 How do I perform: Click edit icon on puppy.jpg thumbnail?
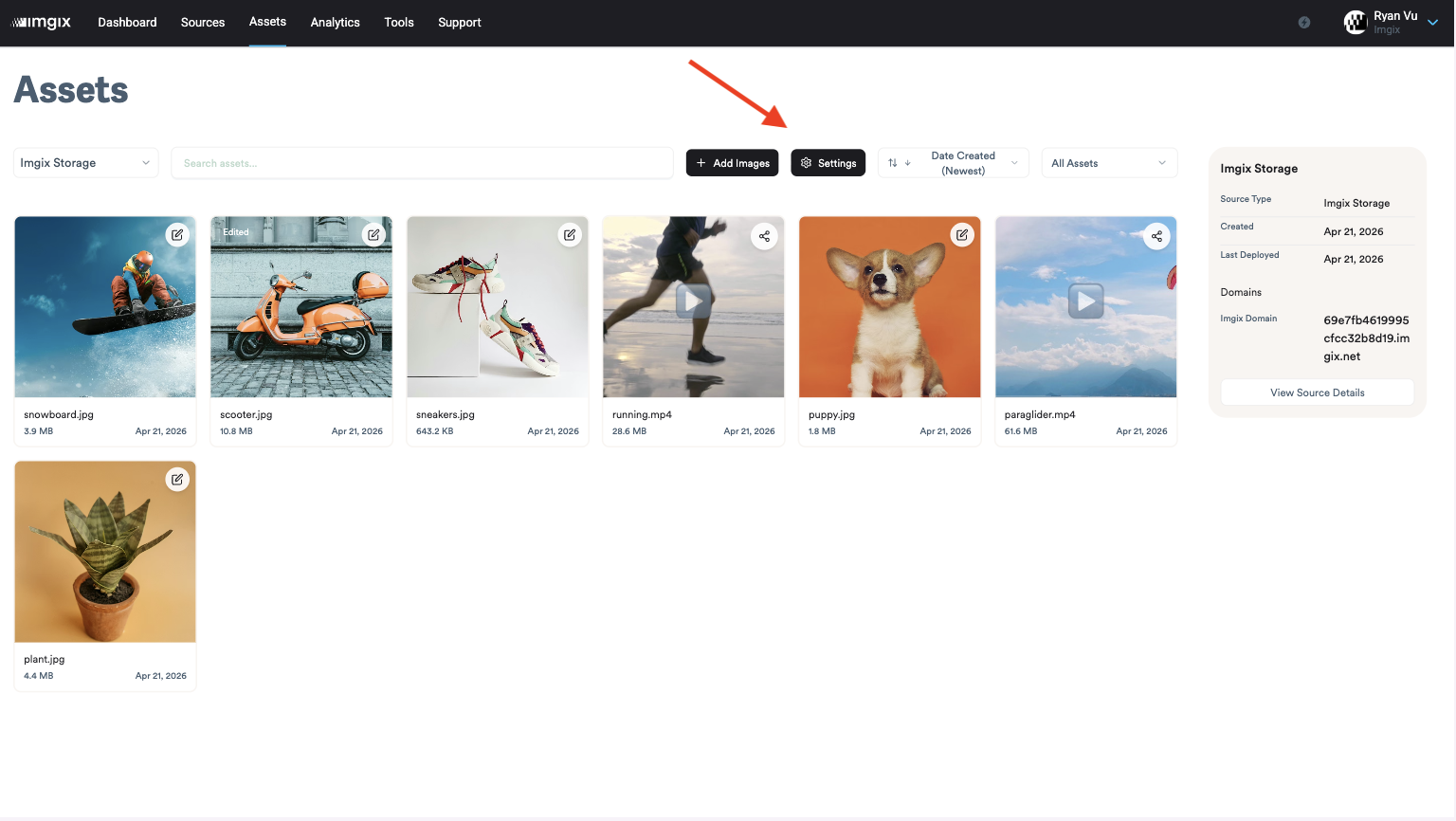962,235
